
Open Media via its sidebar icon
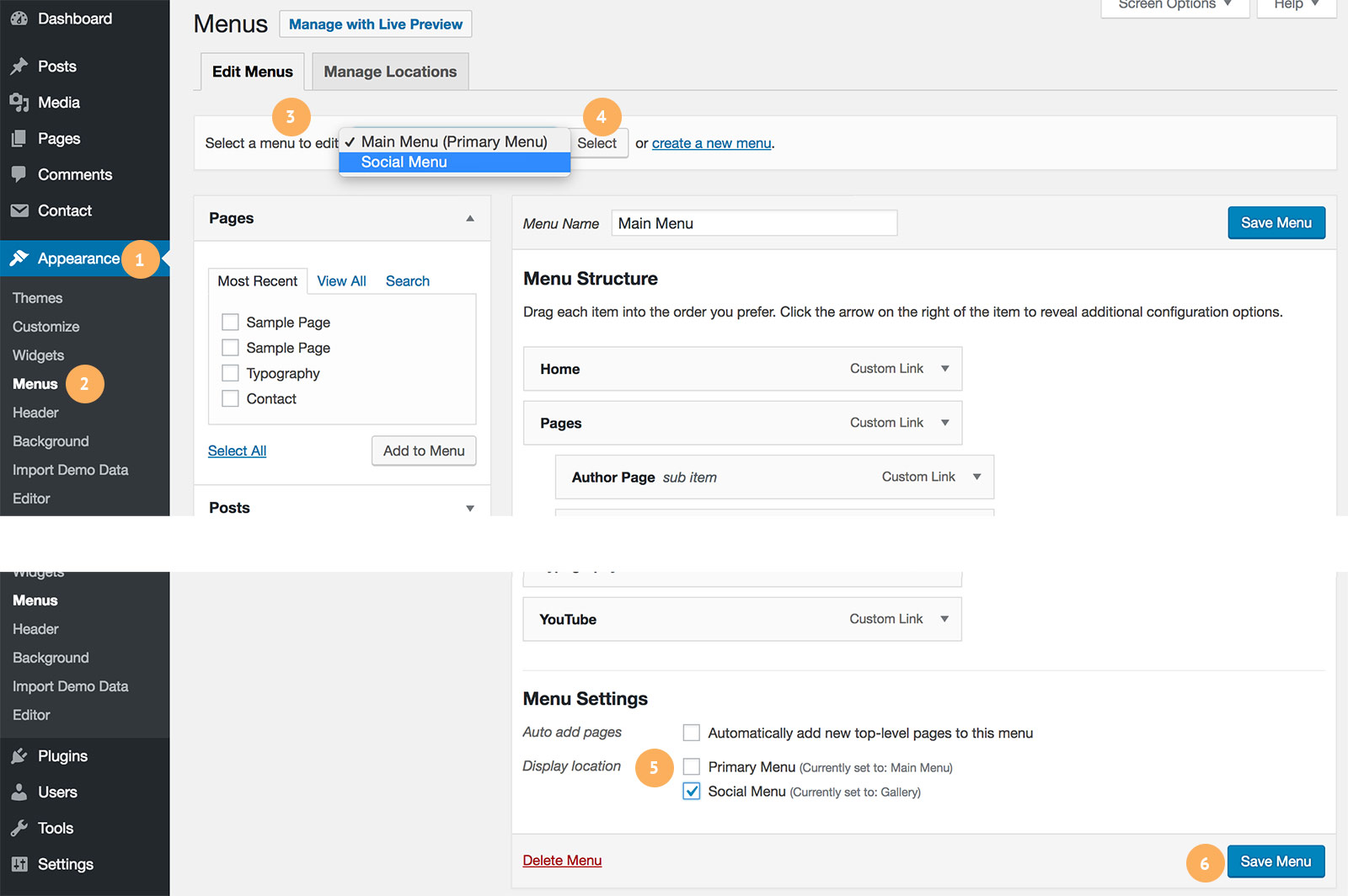pos(19,103)
